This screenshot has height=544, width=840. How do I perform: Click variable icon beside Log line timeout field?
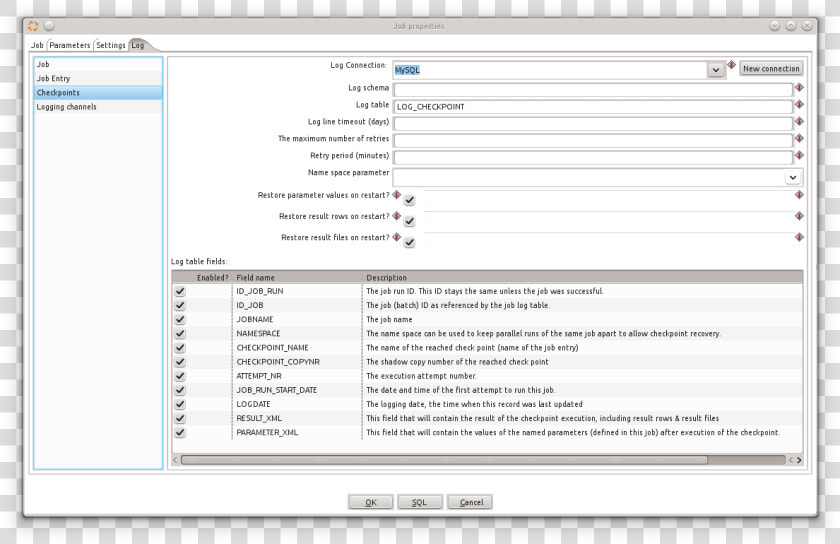pos(799,122)
